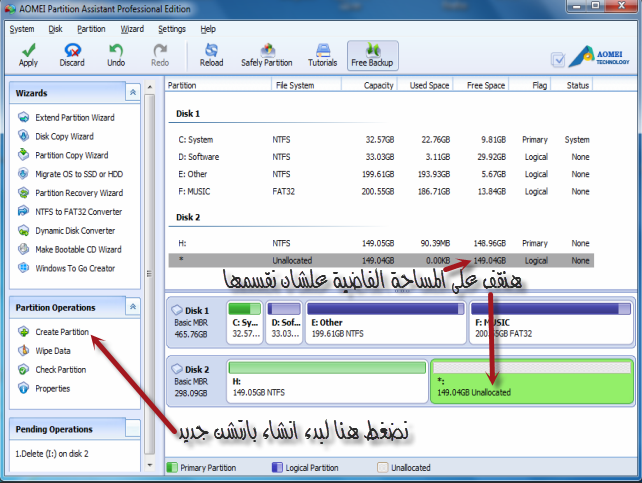Launch Extend Partition Wizard

point(75,117)
